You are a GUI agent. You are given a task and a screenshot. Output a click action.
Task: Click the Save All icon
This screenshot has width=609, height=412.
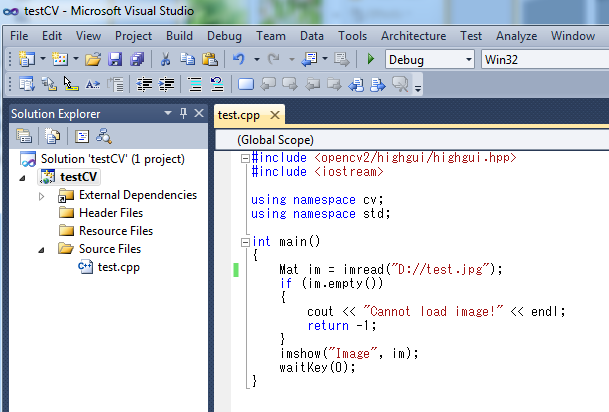[137, 59]
